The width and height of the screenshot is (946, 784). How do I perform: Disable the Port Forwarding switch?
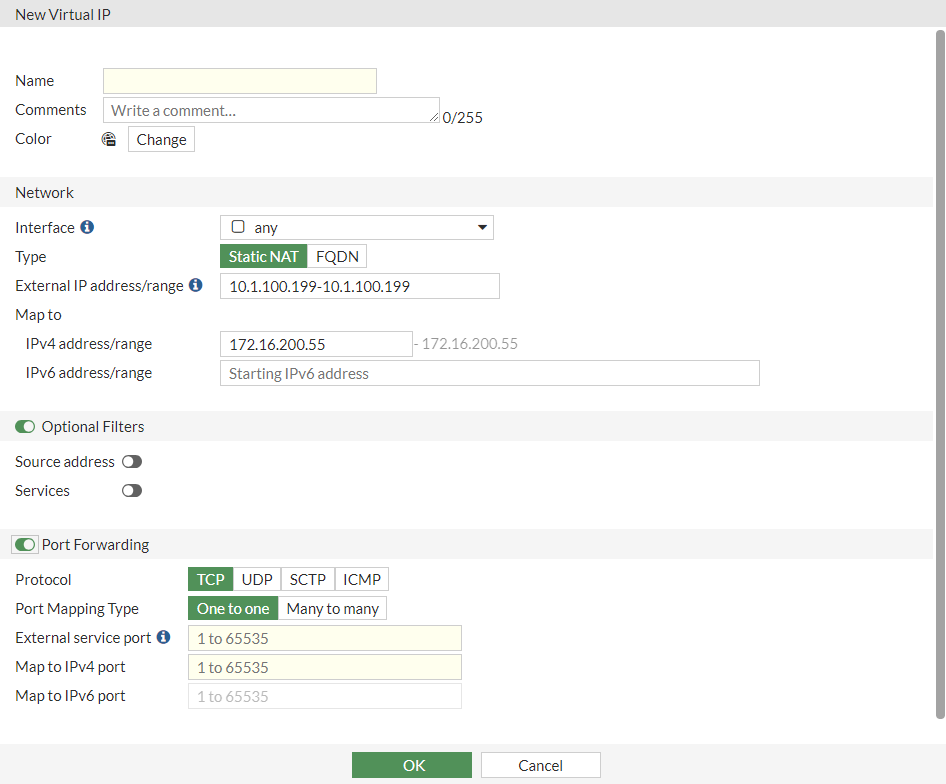point(25,545)
